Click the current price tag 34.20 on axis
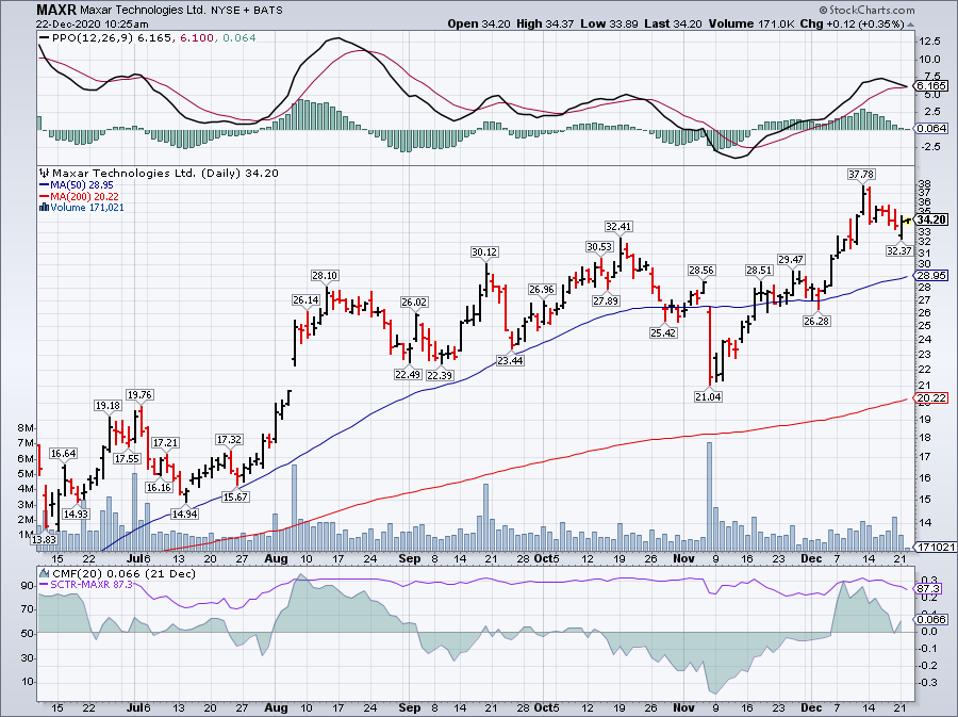Image resolution: width=958 pixels, height=717 pixels. [x=932, y=220]
